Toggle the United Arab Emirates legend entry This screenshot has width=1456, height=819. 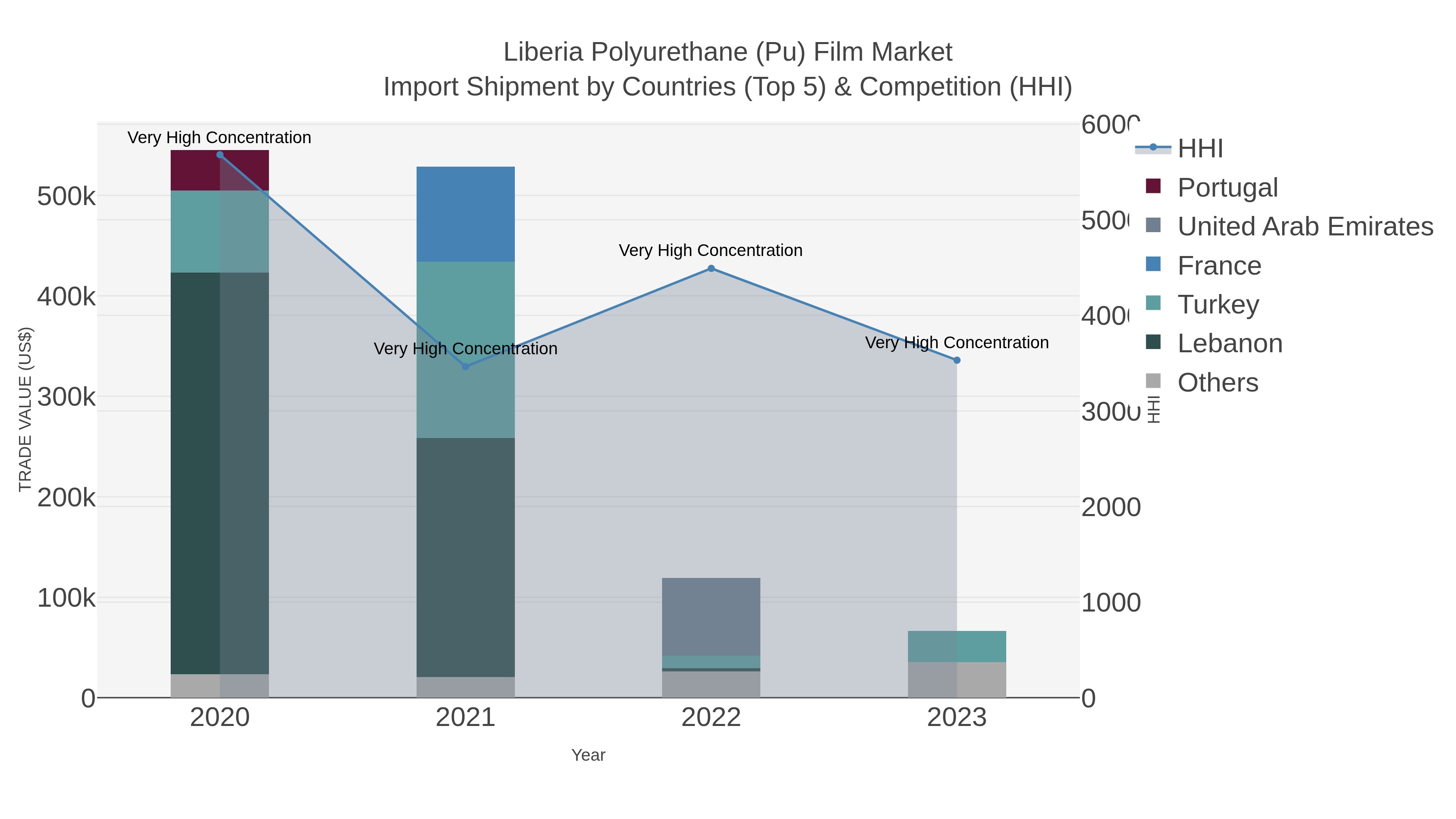pos(1289,226)
